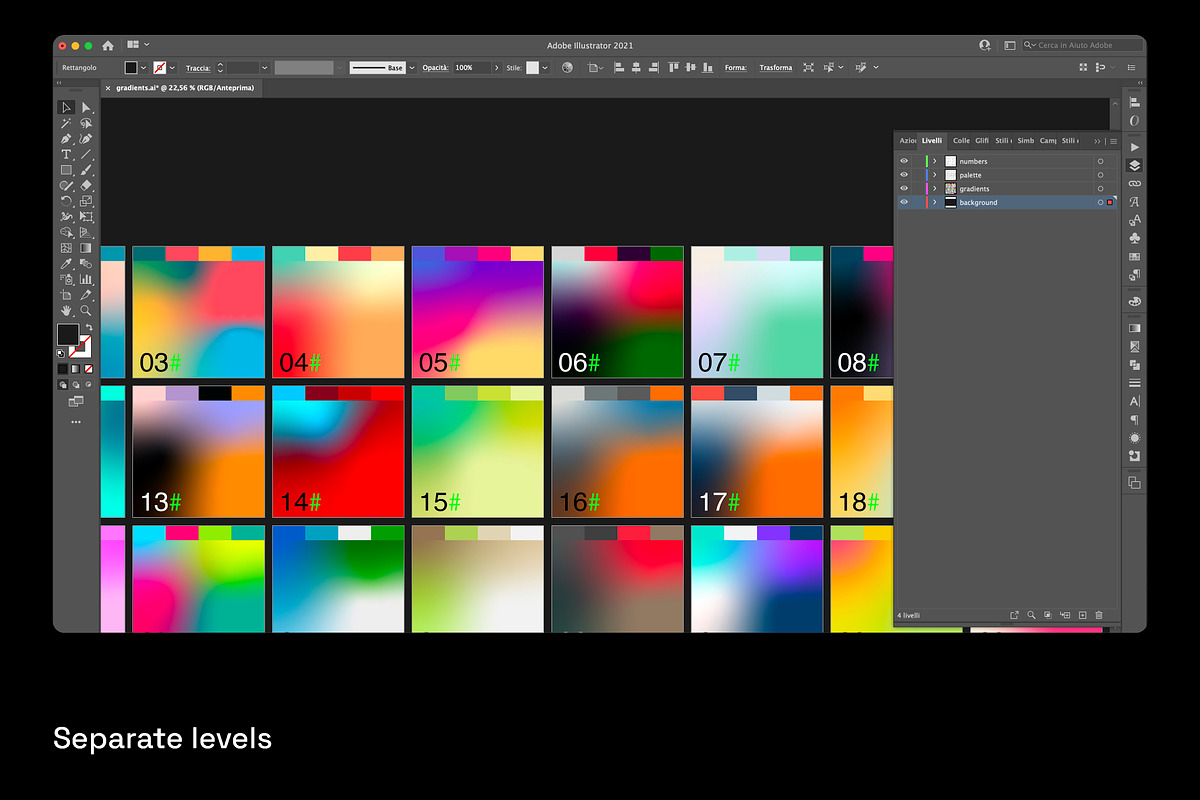Select the Selection tool
This screenshot has width=1200, height=800.
click(66, 107)
